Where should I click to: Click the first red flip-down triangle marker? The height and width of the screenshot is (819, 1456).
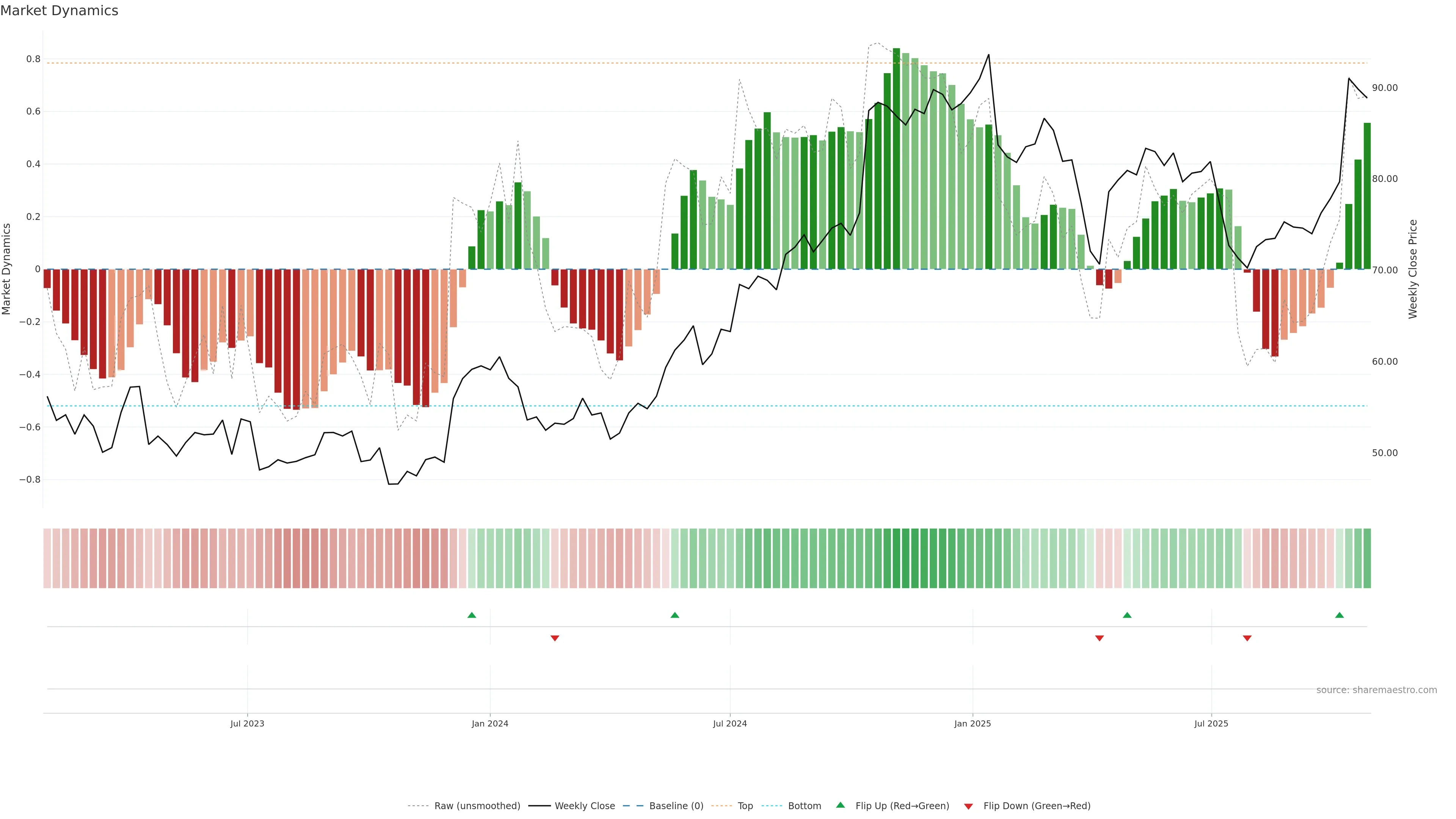pos(554,638)
